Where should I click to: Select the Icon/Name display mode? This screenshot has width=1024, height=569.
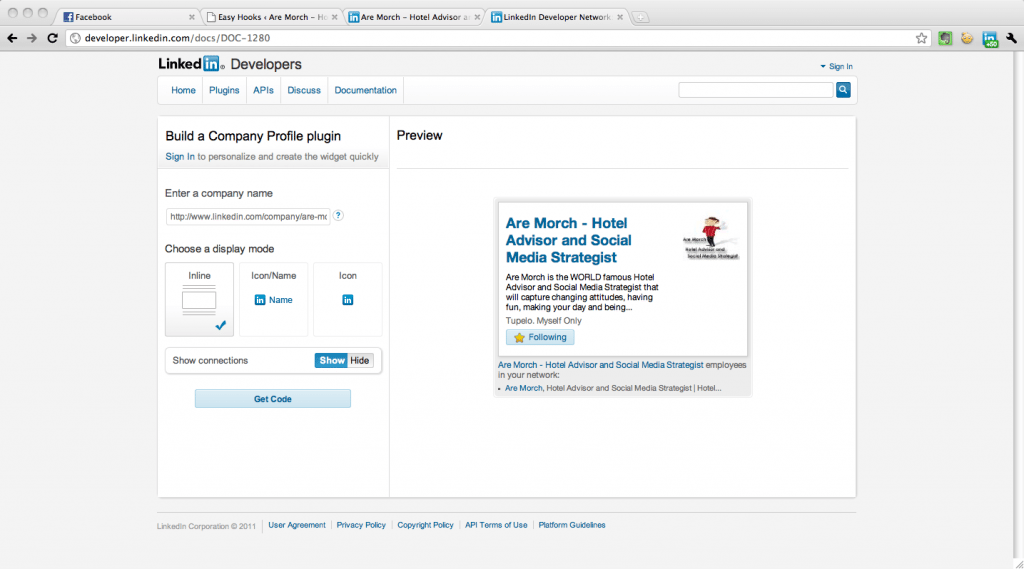pyautogui.click(x=274, y=299)
